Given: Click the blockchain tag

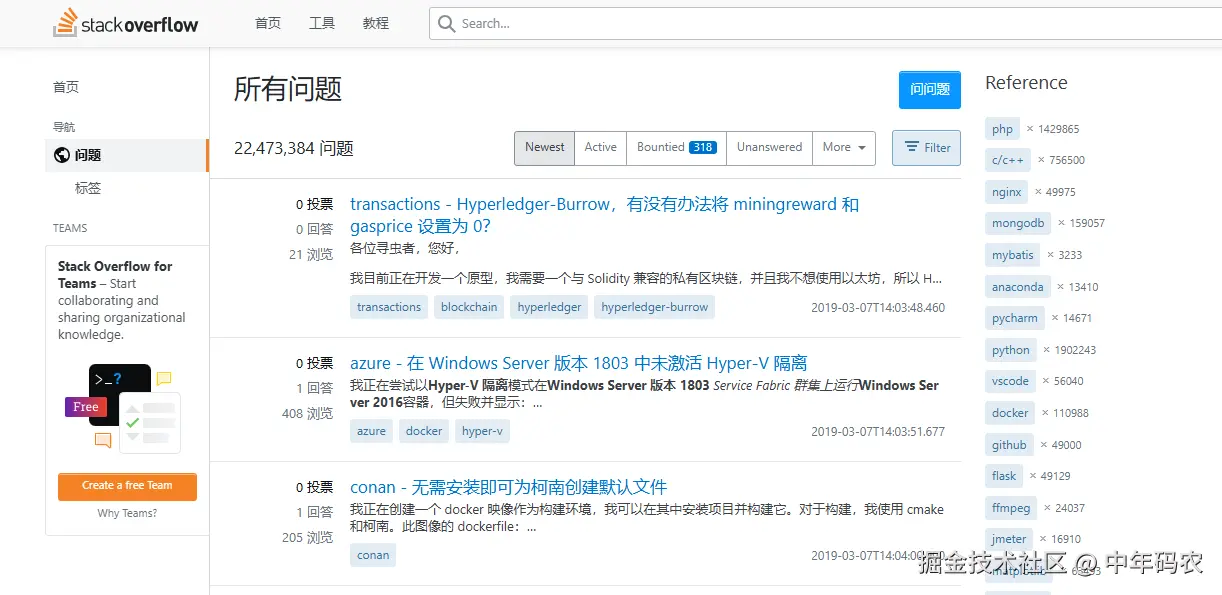Looking at the screenshot, I should 469,307.
